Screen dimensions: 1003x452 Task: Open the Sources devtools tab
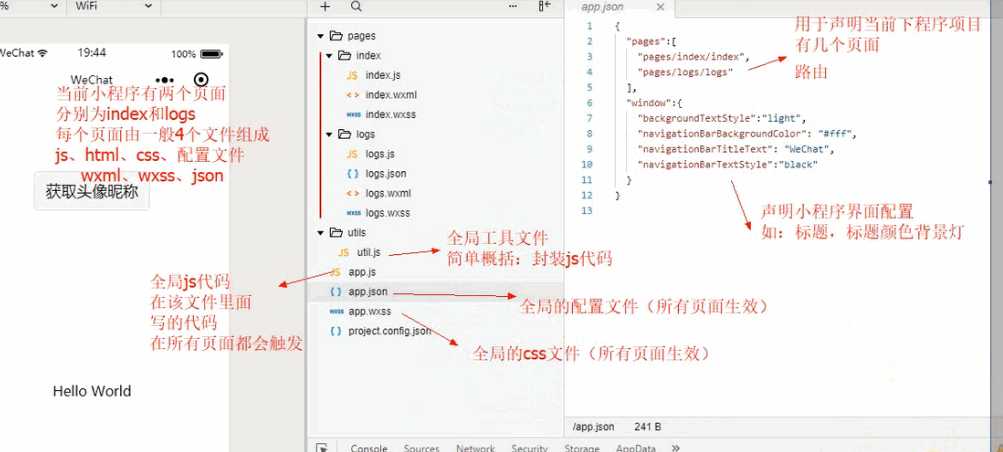coord(422,448)
